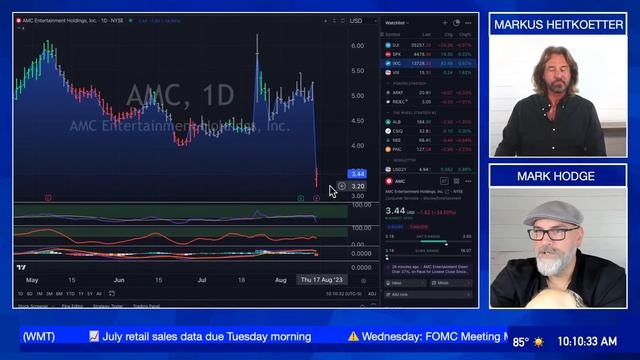Toggle the ADJ adjusted data button
This screenshot has height=360, width=640.
372,293
